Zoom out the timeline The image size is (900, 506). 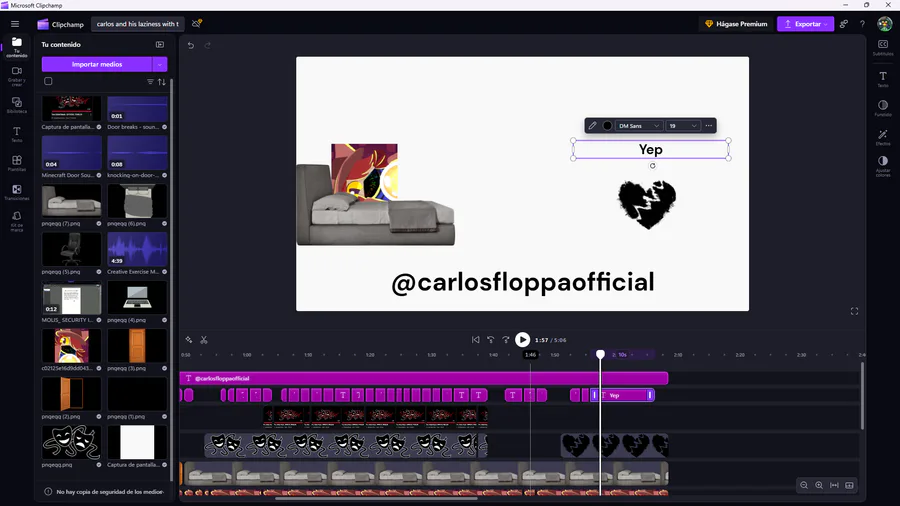pos(804,485)
